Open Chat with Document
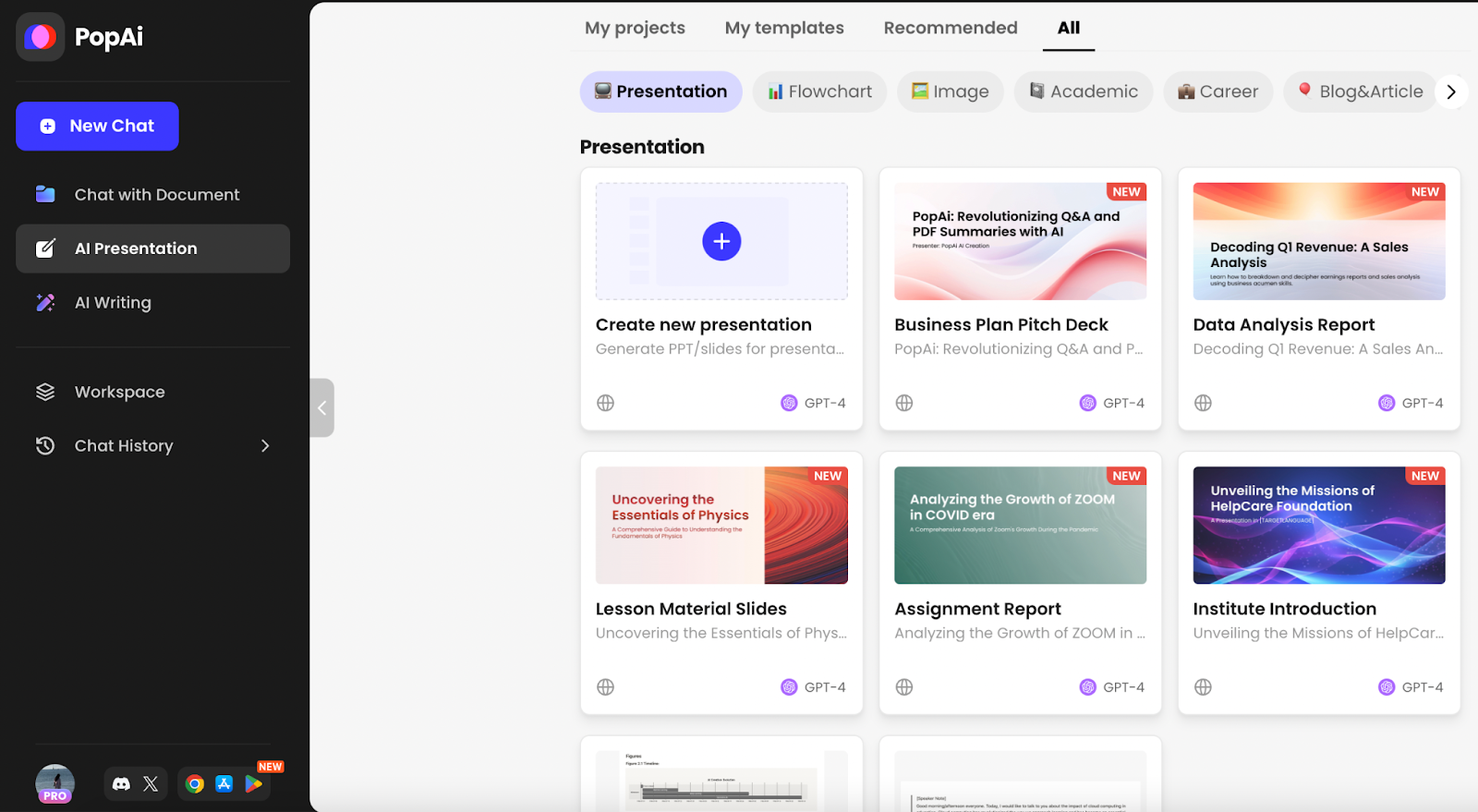The image size is (1478, 812). pos(152,195)
